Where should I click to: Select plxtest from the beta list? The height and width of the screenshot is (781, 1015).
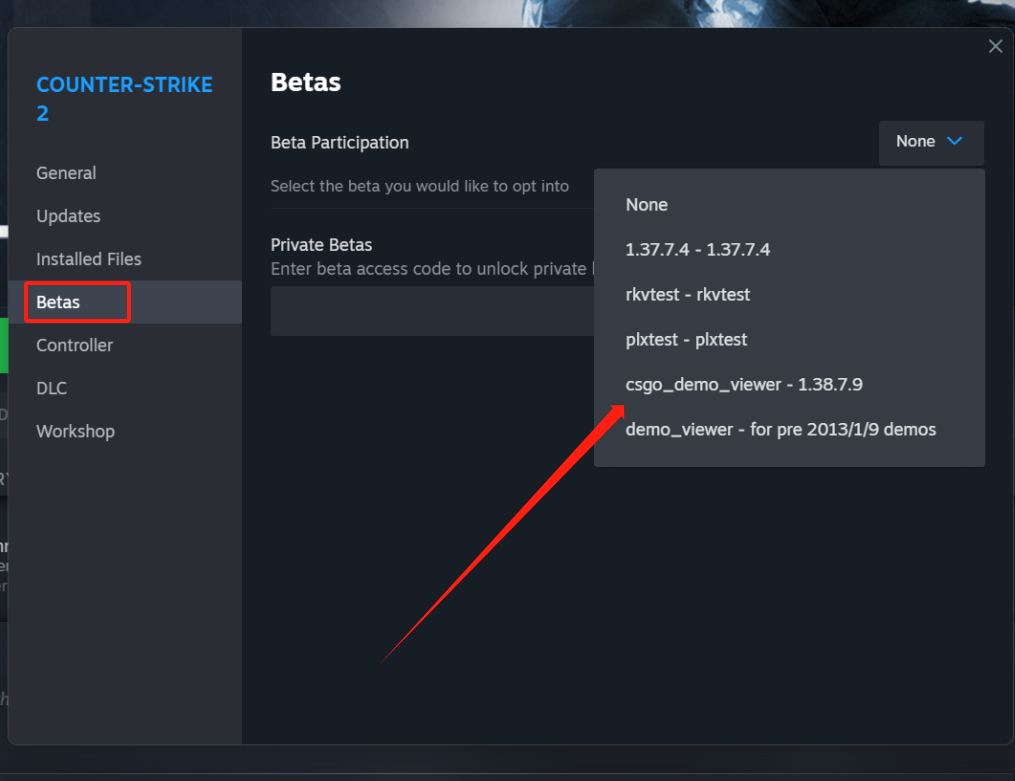(x=686, y=340)
